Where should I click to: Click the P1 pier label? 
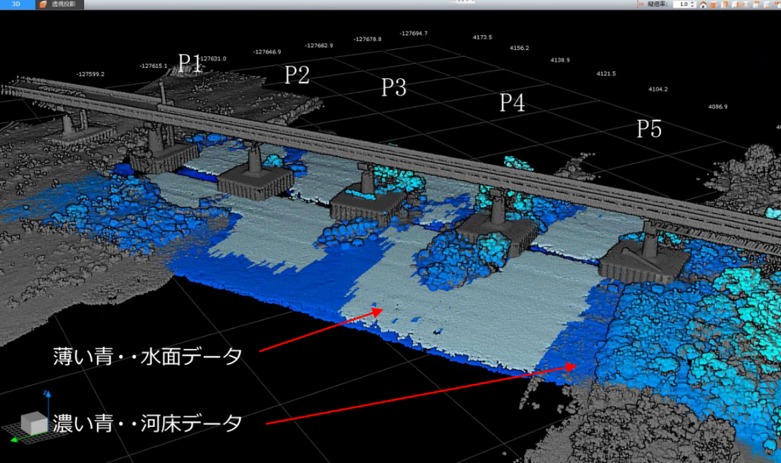click(x=191, y=62)
